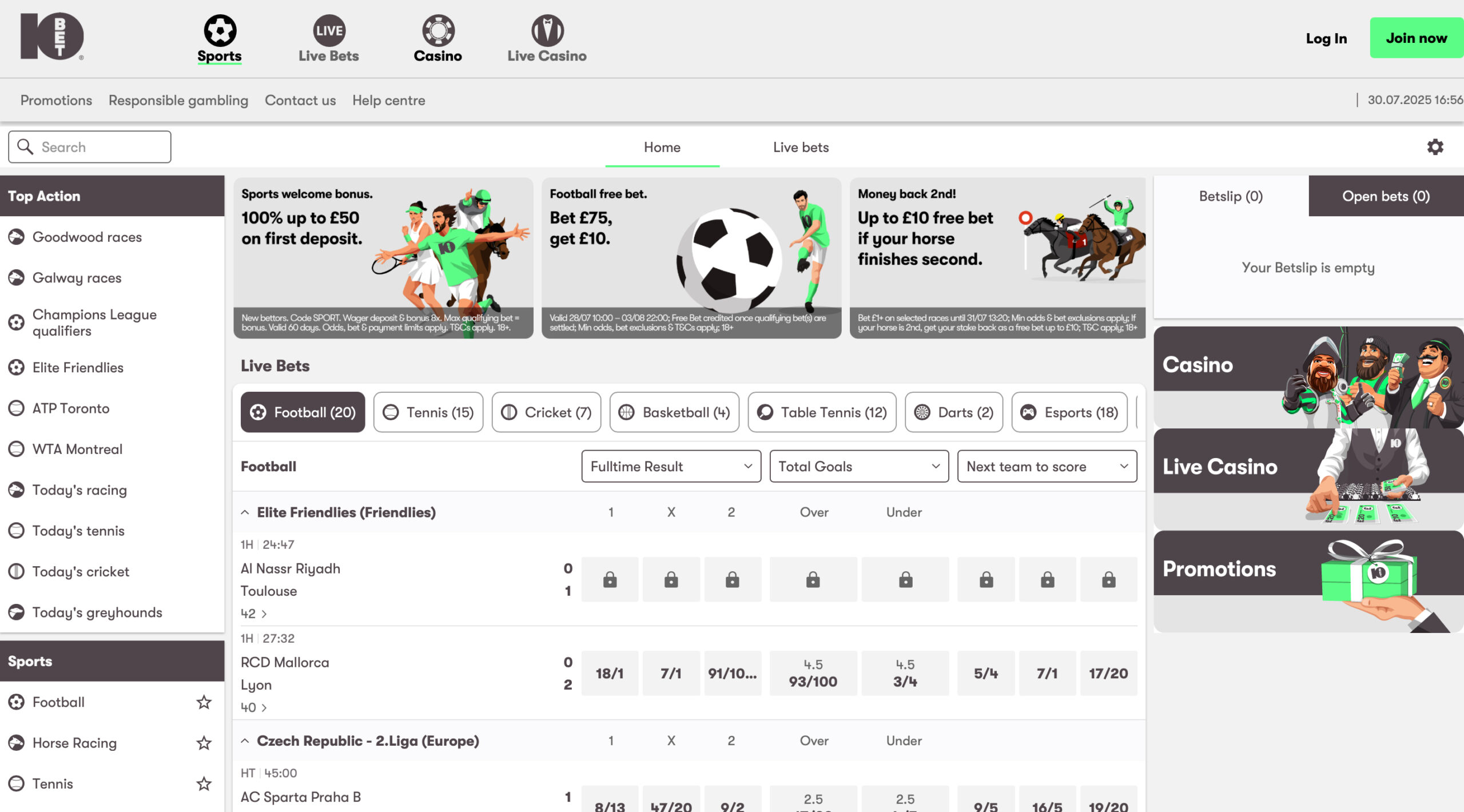This screenshot has width=1464, height=812.
Task: Click the Today's greyhounds icon
Action: (x=17, y=612)
